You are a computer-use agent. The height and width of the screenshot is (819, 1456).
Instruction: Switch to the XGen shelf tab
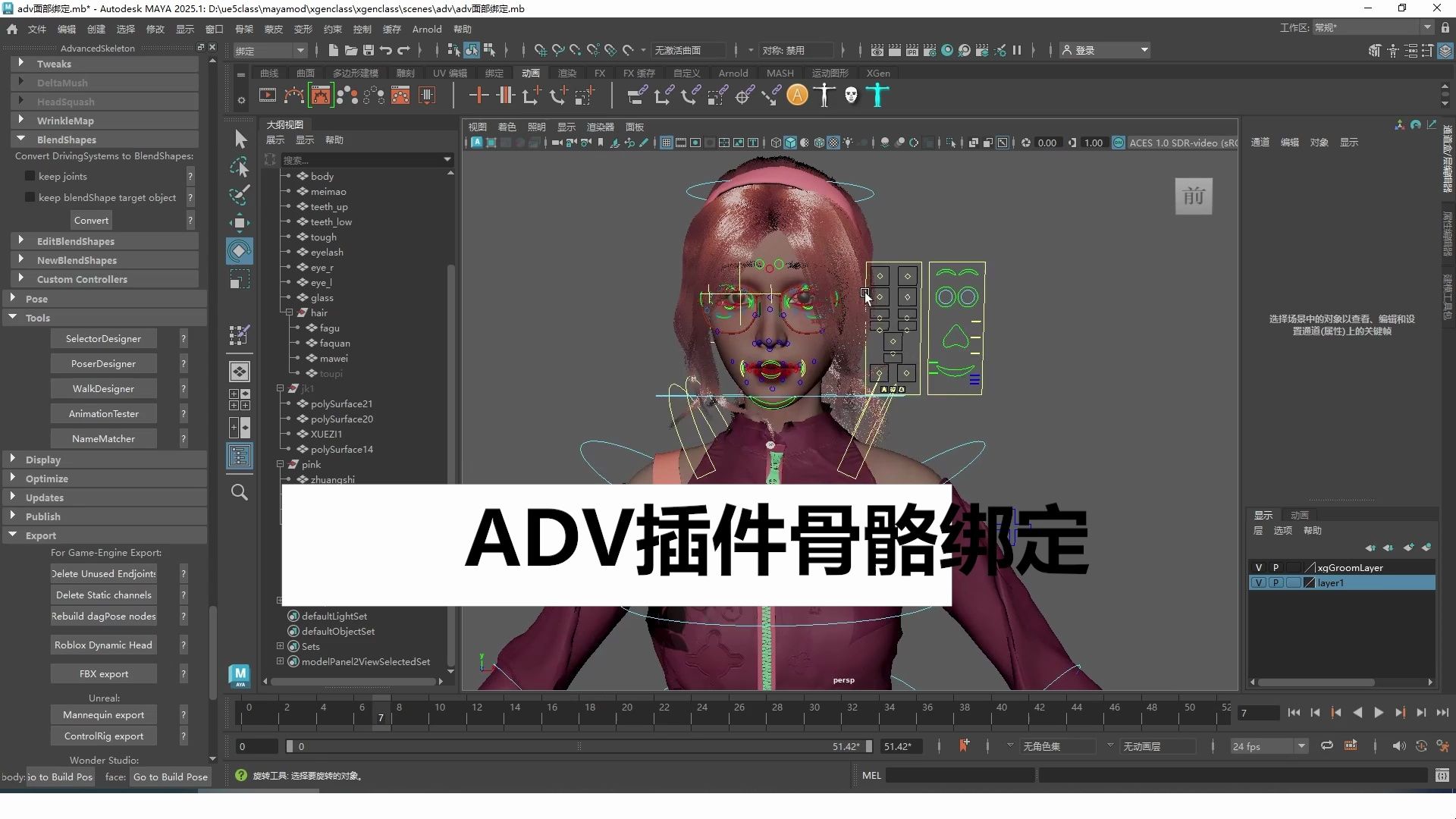[878, 73]
